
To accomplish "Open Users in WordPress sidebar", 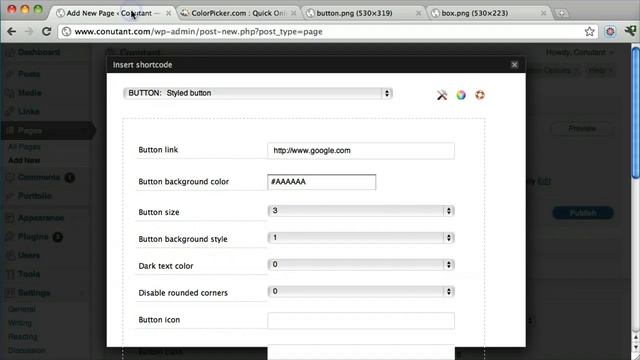I will click(x=29, y=256).
